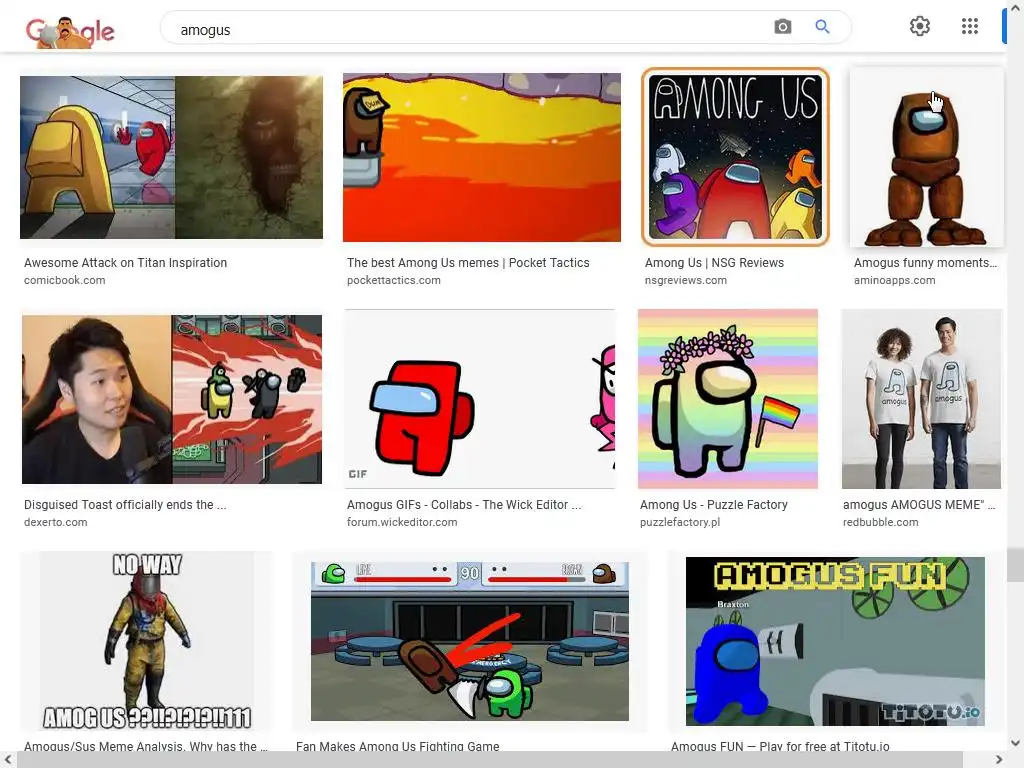Search by image using camera icon
This screenshot has width=1024, height=768.
point(782,27)
